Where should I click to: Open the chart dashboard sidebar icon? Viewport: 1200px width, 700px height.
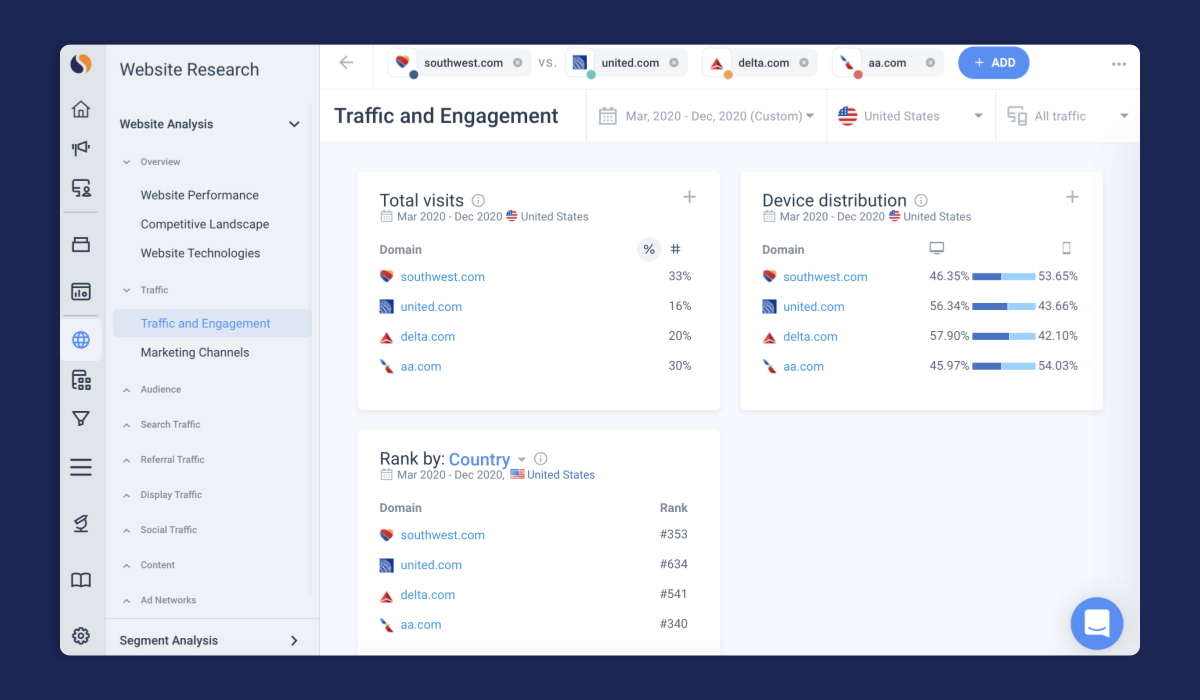tap(81, 292)
